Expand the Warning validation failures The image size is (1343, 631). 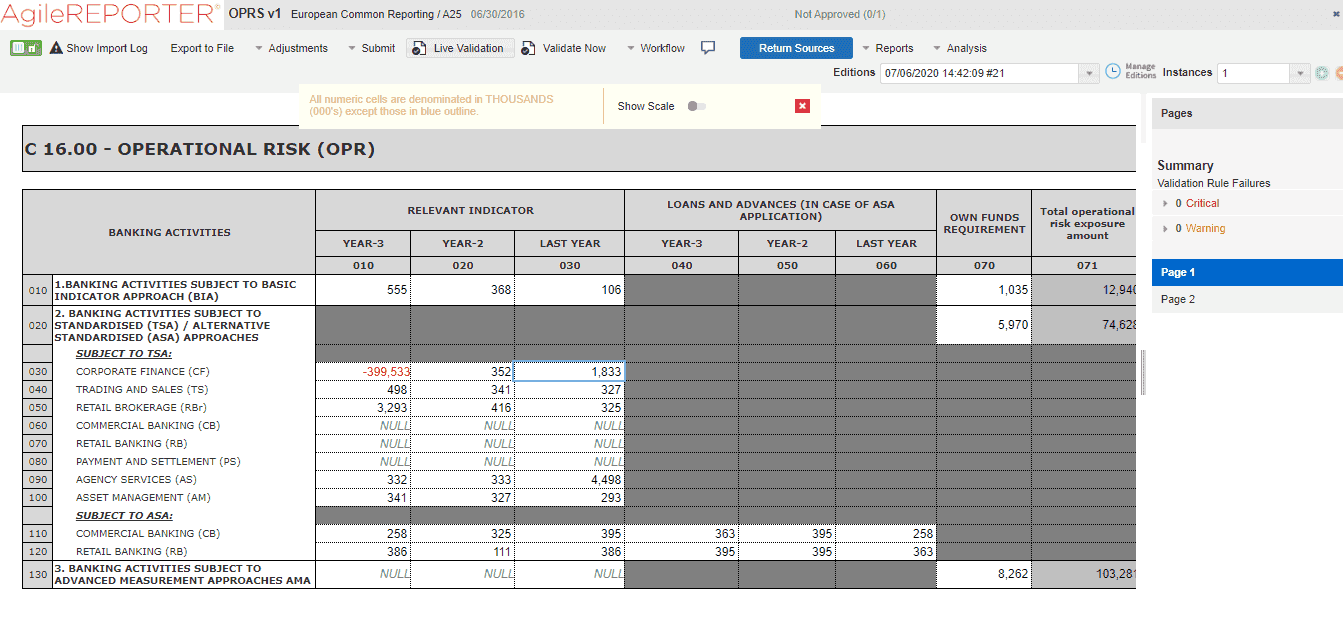pyautogui.click(x=1165, y=228)
